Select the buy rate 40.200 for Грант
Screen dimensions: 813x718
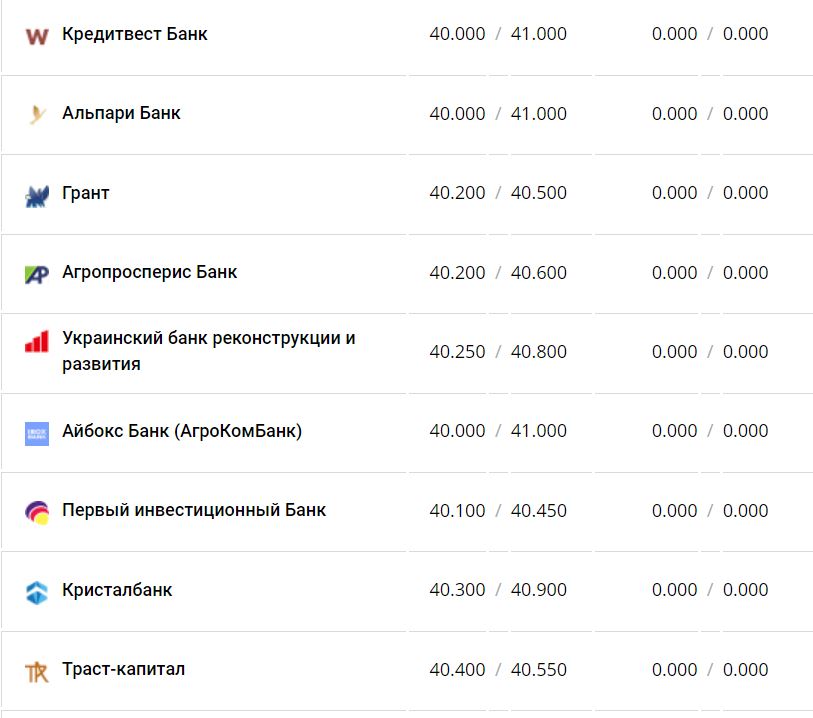click(x=460, y=192)
